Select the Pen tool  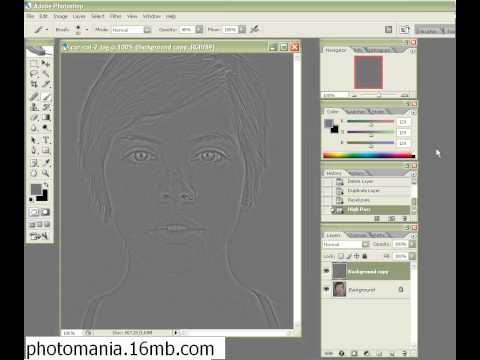click(x=34, y=150)
